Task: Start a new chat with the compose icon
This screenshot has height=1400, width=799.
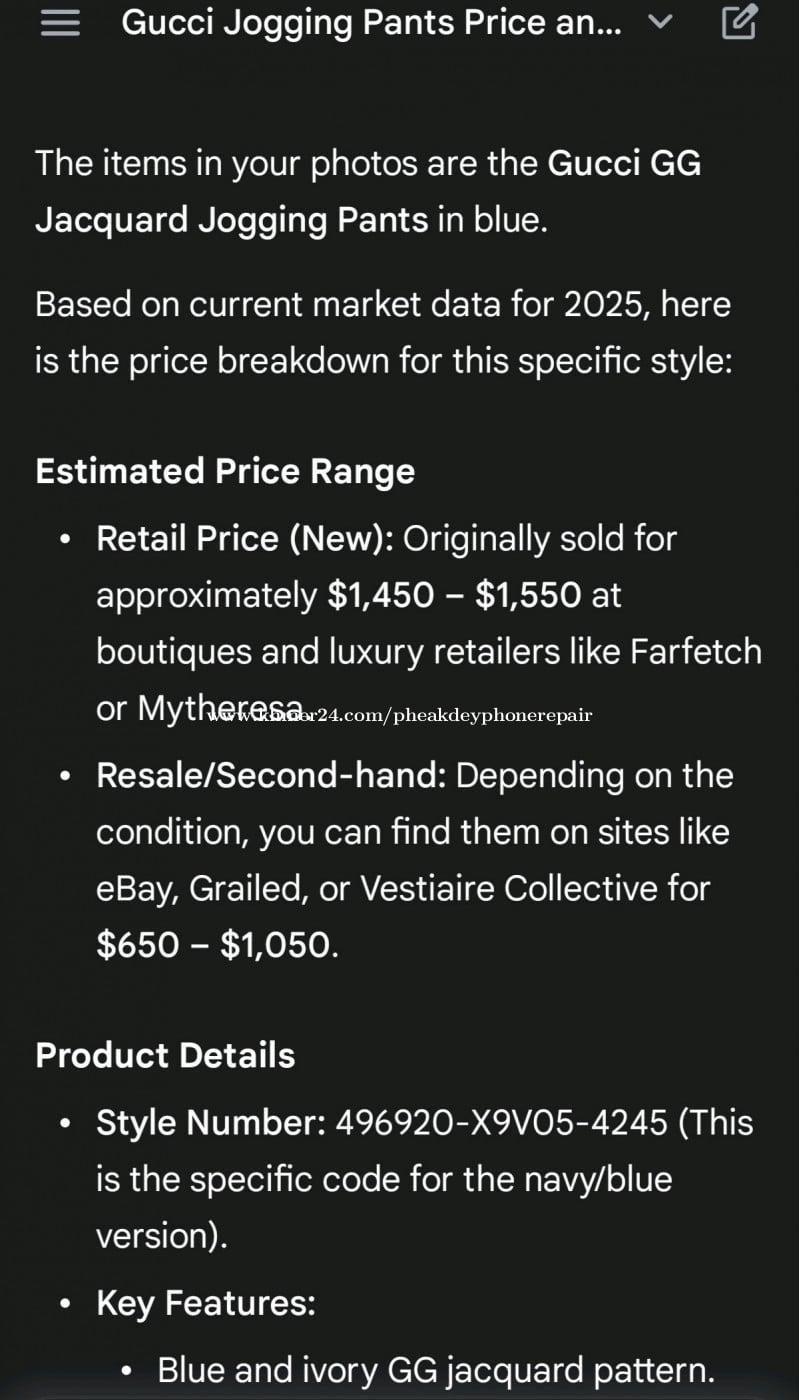Action: [739, 22]
